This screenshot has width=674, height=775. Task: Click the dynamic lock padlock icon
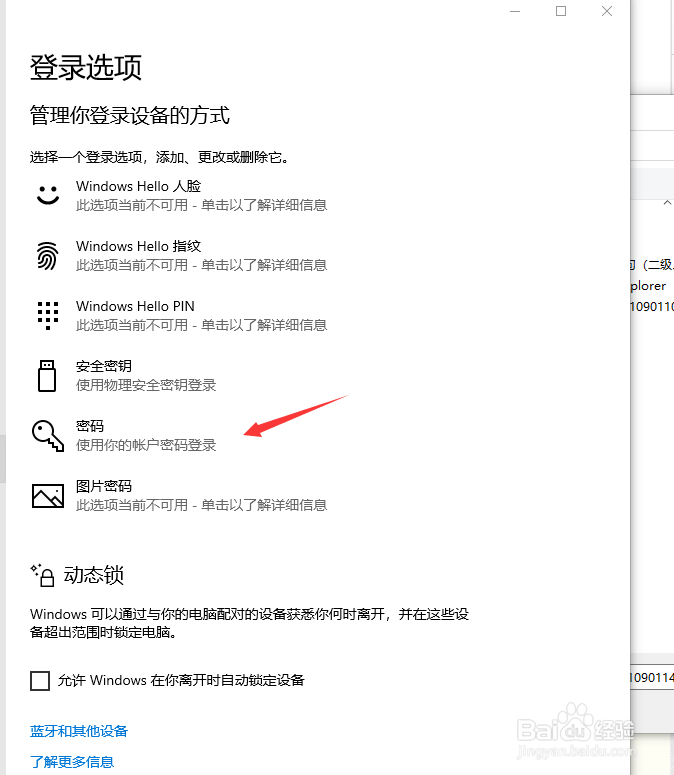coord(43,575)
